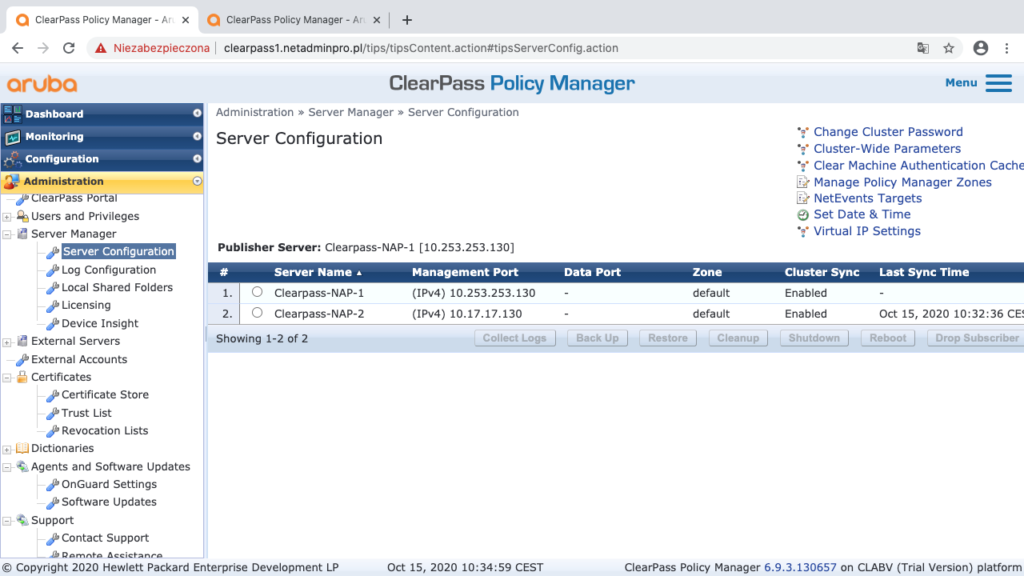The image size is (1024, 576).
Task: Click the NetEvents Targets icon
Action: click(x=803, y=199)
